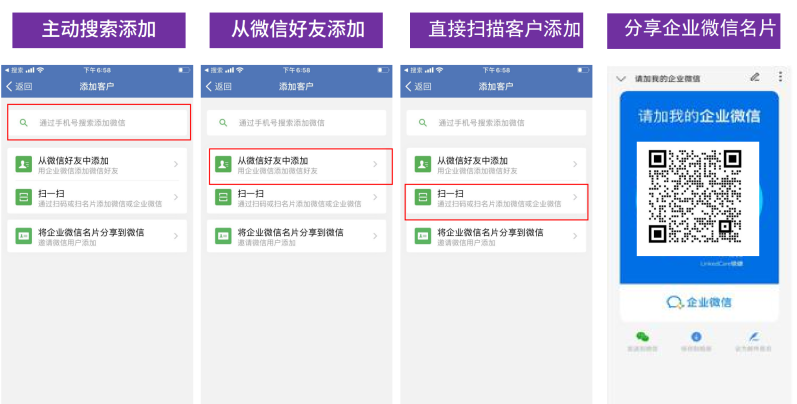Tap the feather icon below the QR card
Image resolution: width=797 pixels, height=404 pixels.
click(x=754, y=336)
